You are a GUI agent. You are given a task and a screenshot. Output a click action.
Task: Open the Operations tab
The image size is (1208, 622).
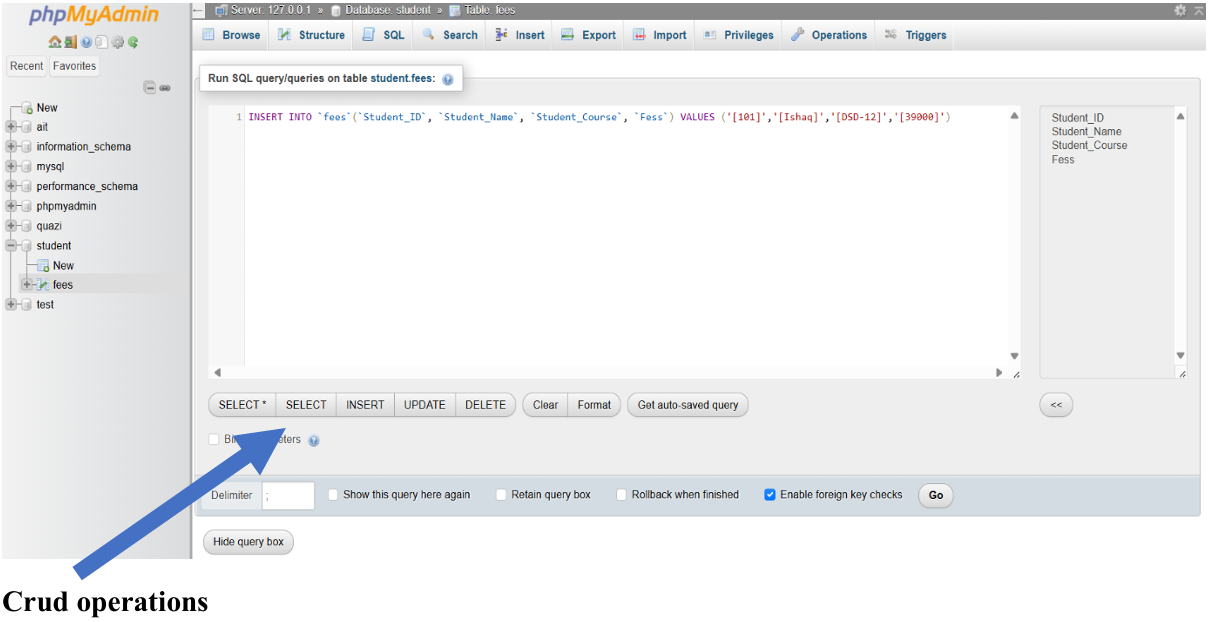(829, 35)
